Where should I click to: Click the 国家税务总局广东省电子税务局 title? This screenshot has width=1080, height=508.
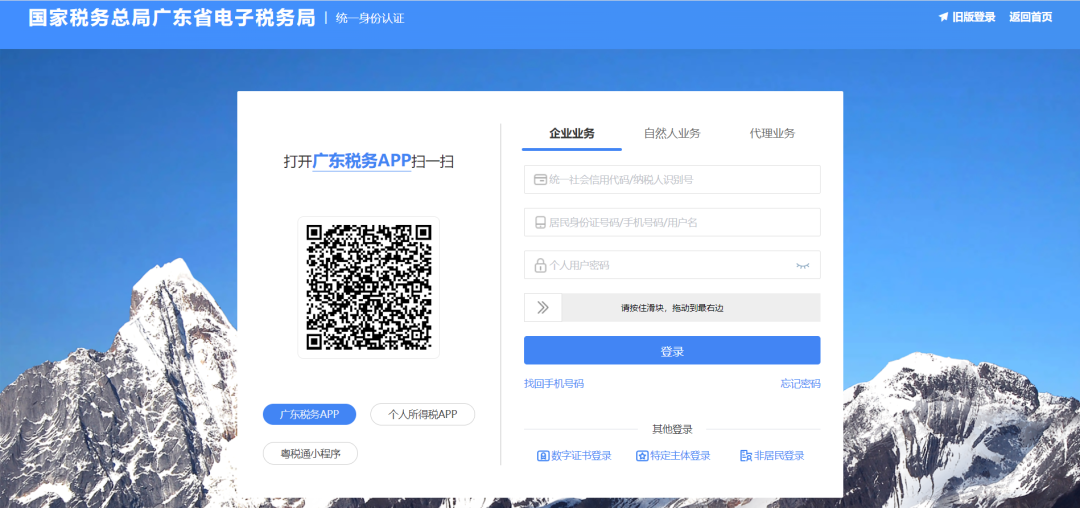coord(172,18)
